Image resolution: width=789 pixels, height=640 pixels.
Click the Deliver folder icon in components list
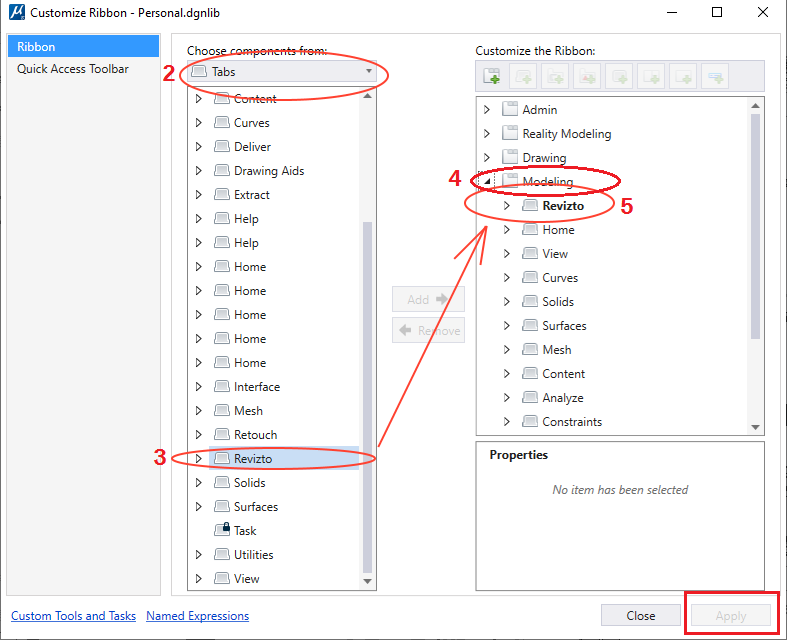222,147
